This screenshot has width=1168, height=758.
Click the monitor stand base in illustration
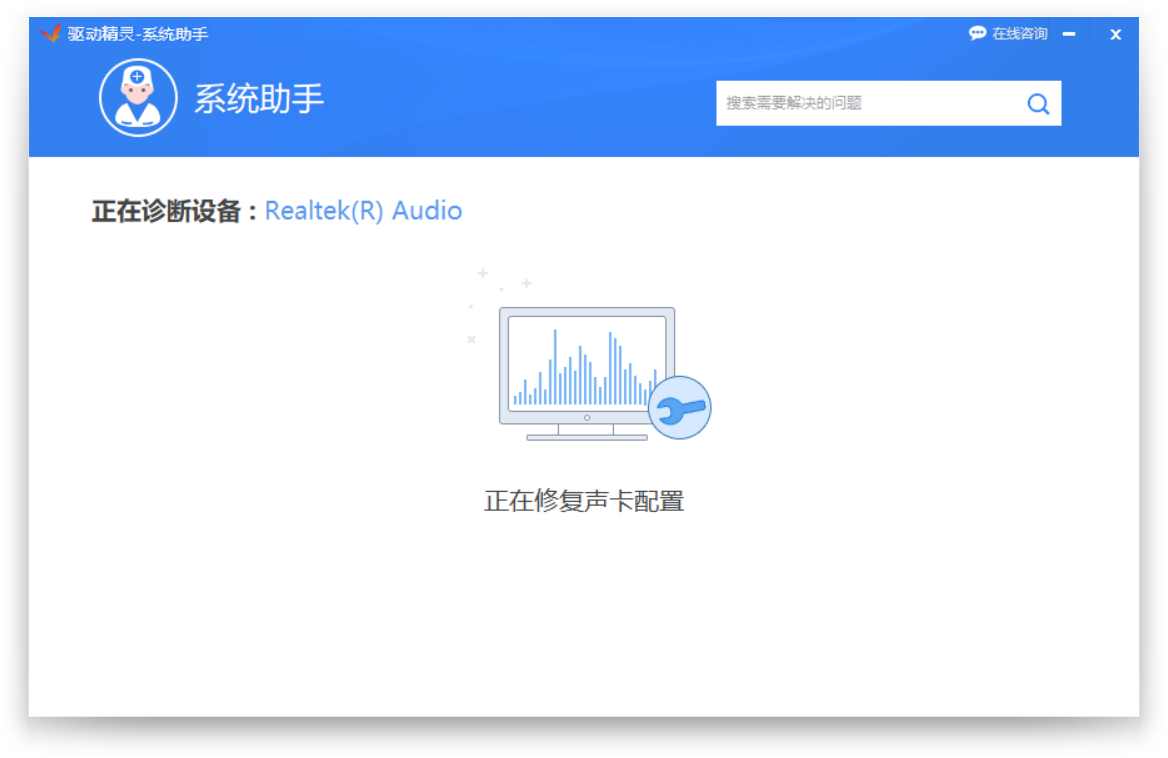(586, 436)
